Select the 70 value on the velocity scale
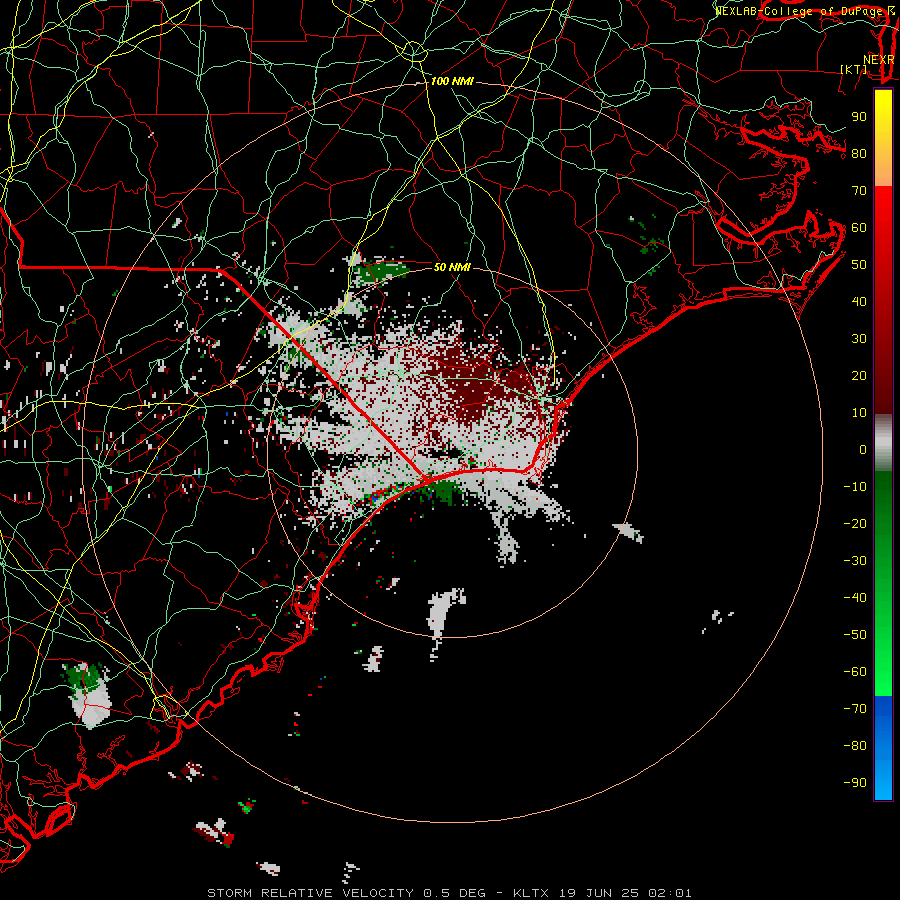 pos(859,191)
